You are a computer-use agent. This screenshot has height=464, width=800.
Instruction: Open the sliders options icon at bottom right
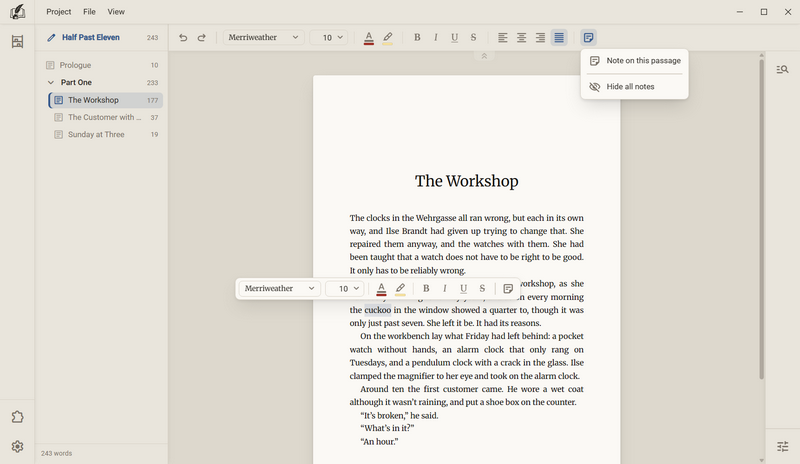(x=783, y=447)
